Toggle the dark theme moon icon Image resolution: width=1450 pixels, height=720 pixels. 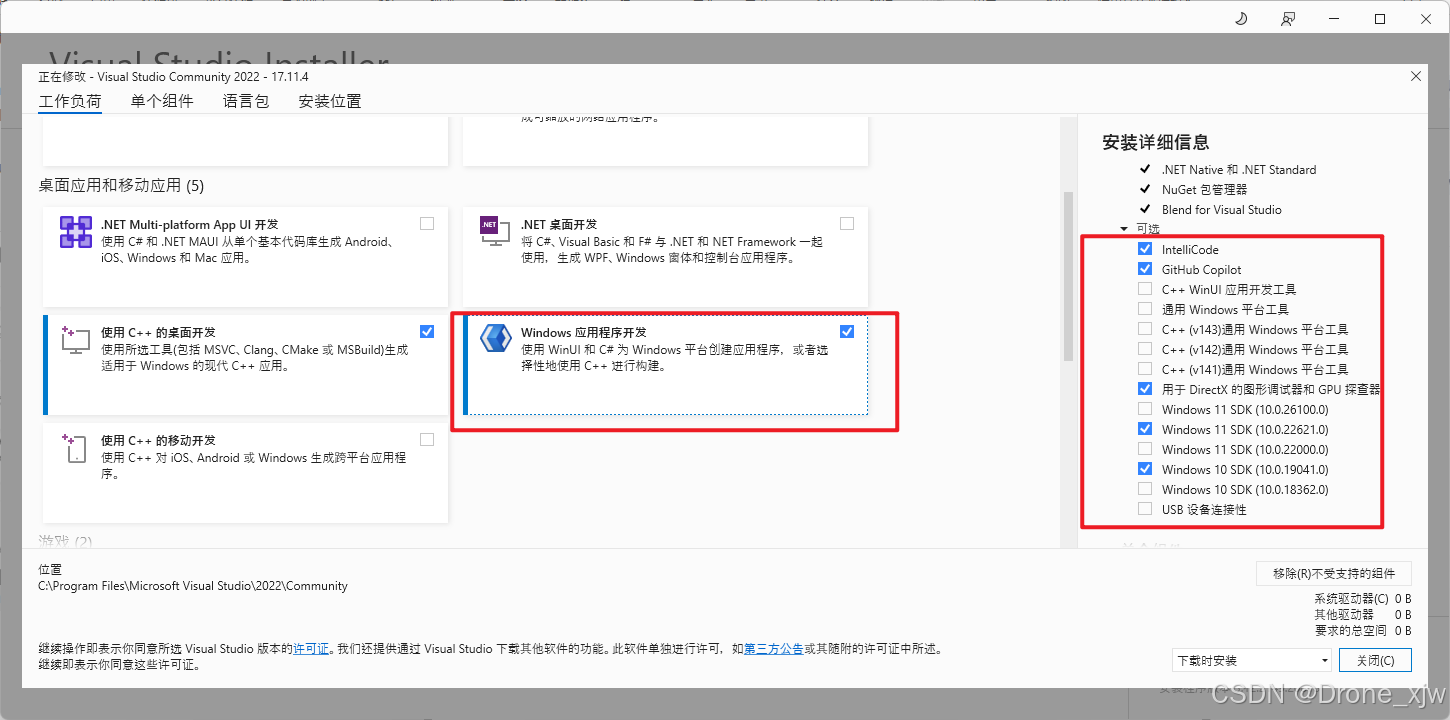pyautogui.click(x=1241, y=19)
